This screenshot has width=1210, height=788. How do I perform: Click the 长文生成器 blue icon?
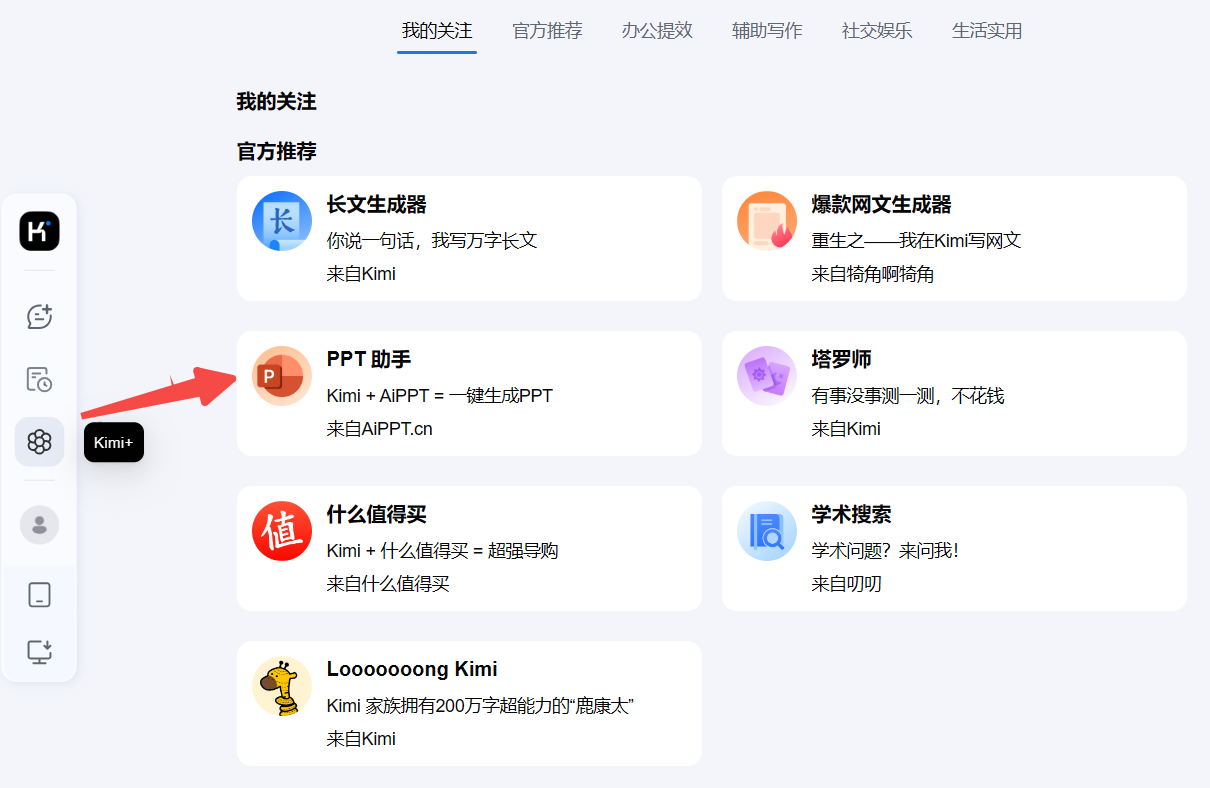[282, 221]
